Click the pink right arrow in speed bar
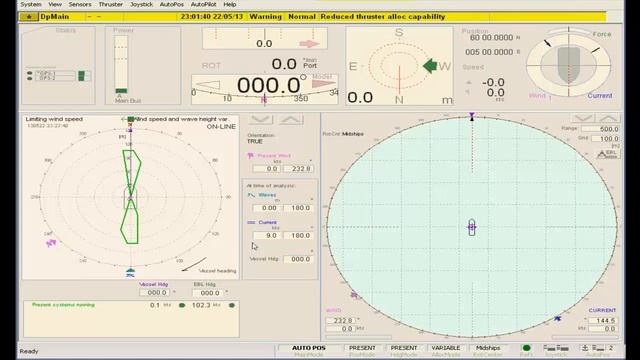640x360 pixels. tap(309, 44)
